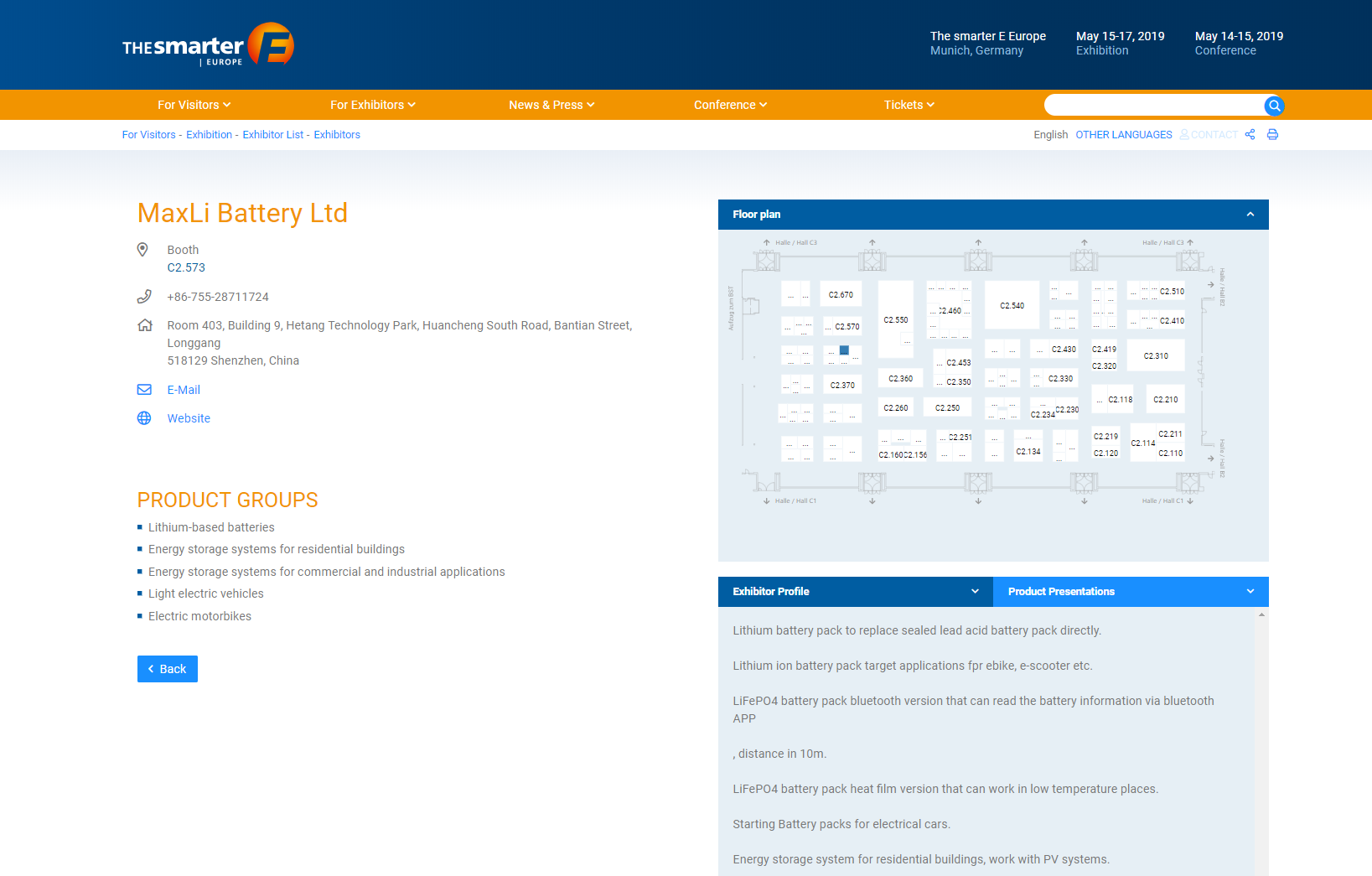
Task: Click MaxLi Battery Ltd heading
Action: click(242, 213)
